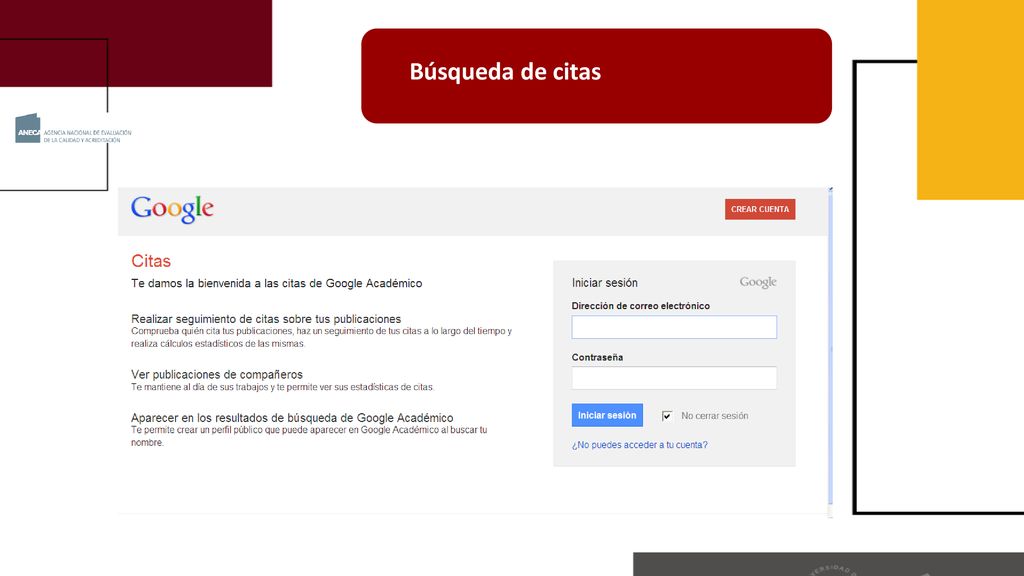The width and height of the screenshot is (1024, 576).
Task: Click the Google logo in the page header
Action: click(172, 210)
